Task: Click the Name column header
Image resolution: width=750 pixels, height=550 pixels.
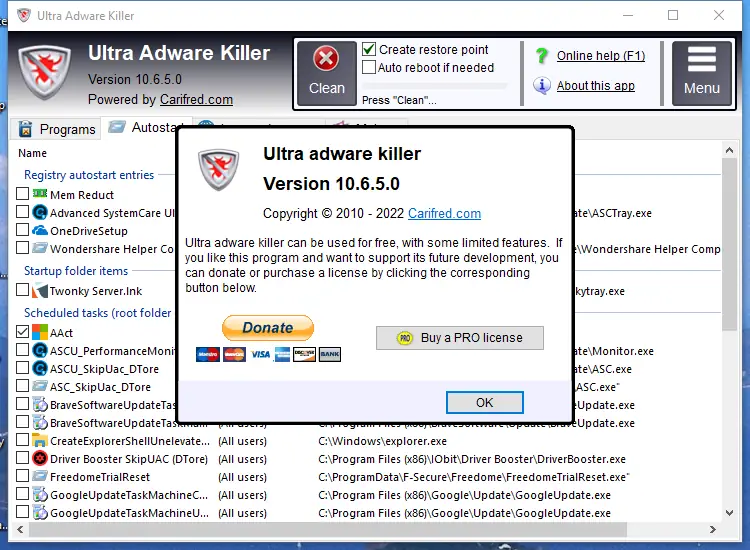Action: 33,153
